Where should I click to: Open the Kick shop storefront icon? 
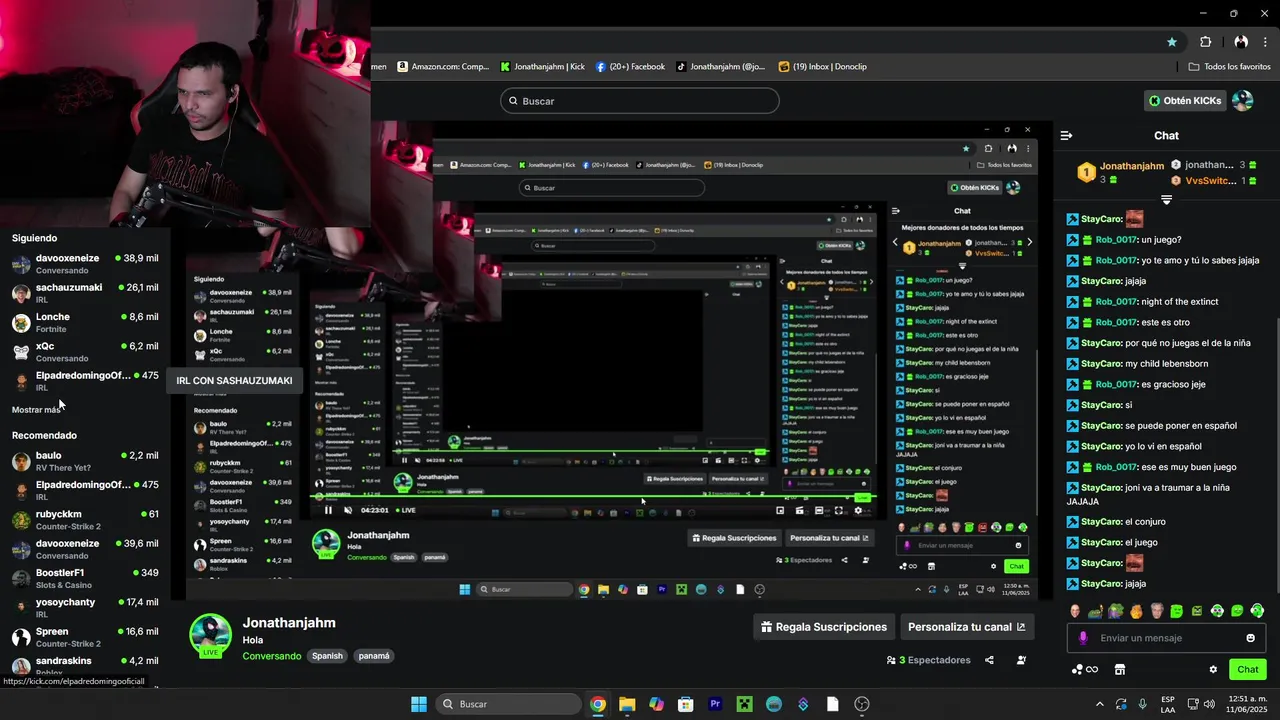click(1120, 670)
